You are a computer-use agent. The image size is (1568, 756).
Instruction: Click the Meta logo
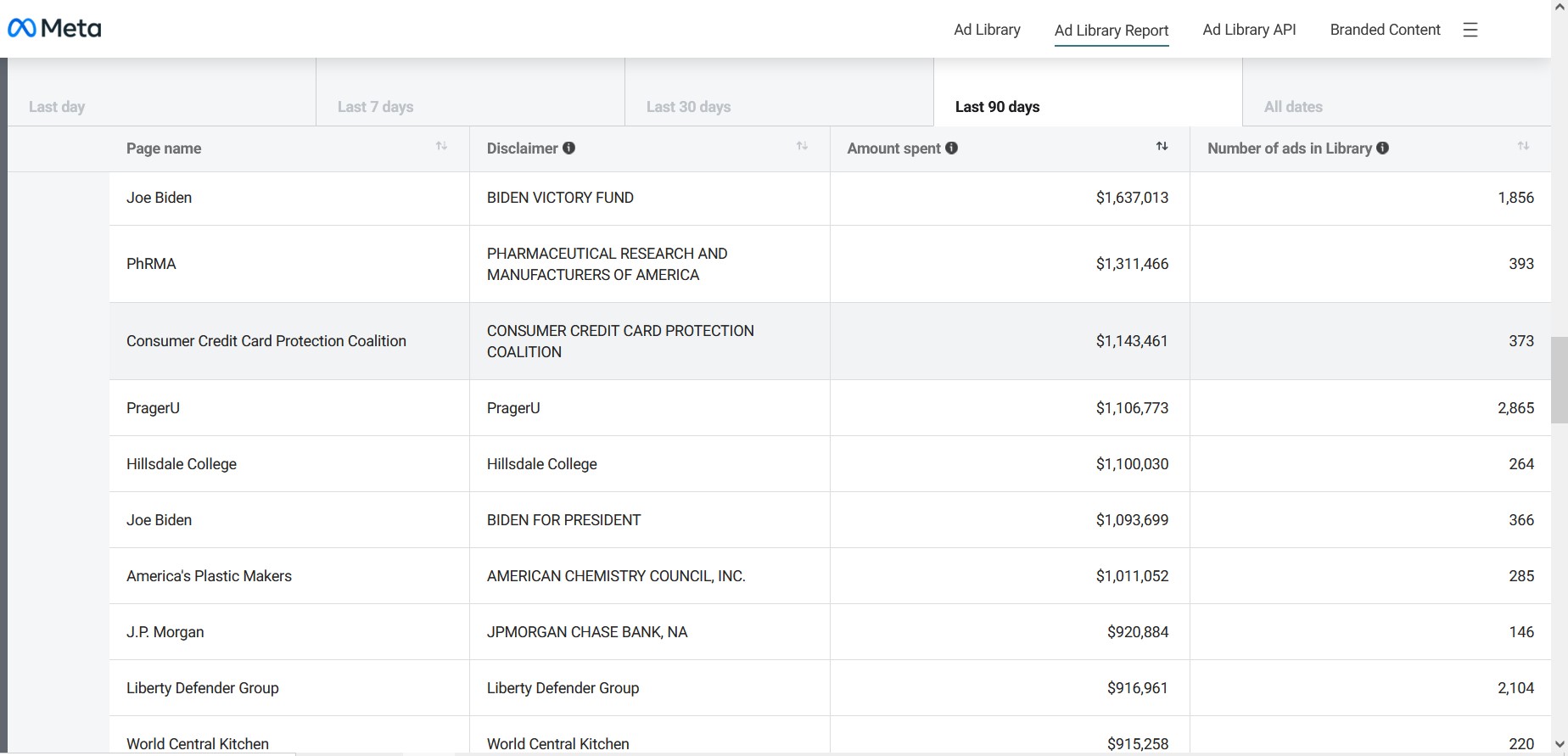pyautogui.click(x=54, y=29)
